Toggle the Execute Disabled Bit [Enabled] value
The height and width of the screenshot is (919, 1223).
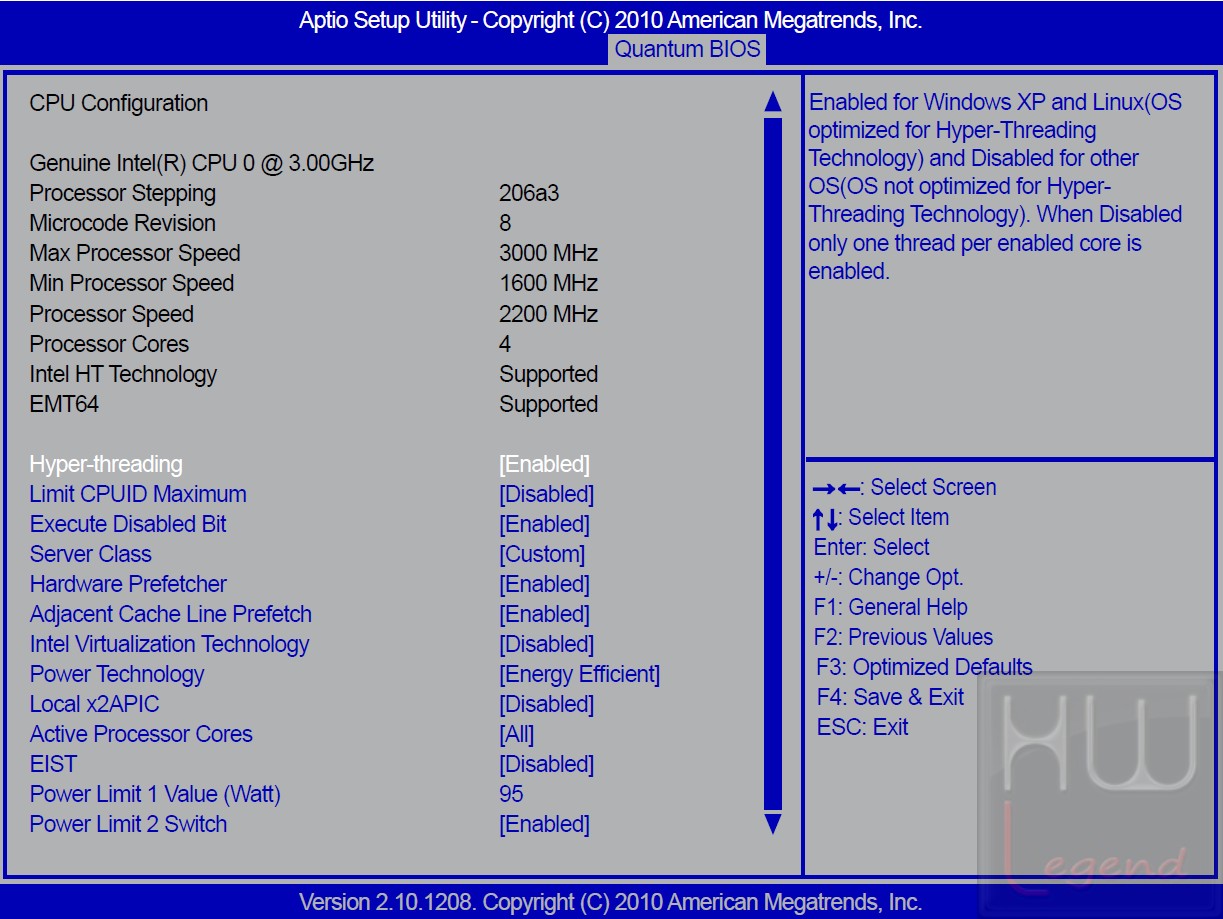[544, 524]
